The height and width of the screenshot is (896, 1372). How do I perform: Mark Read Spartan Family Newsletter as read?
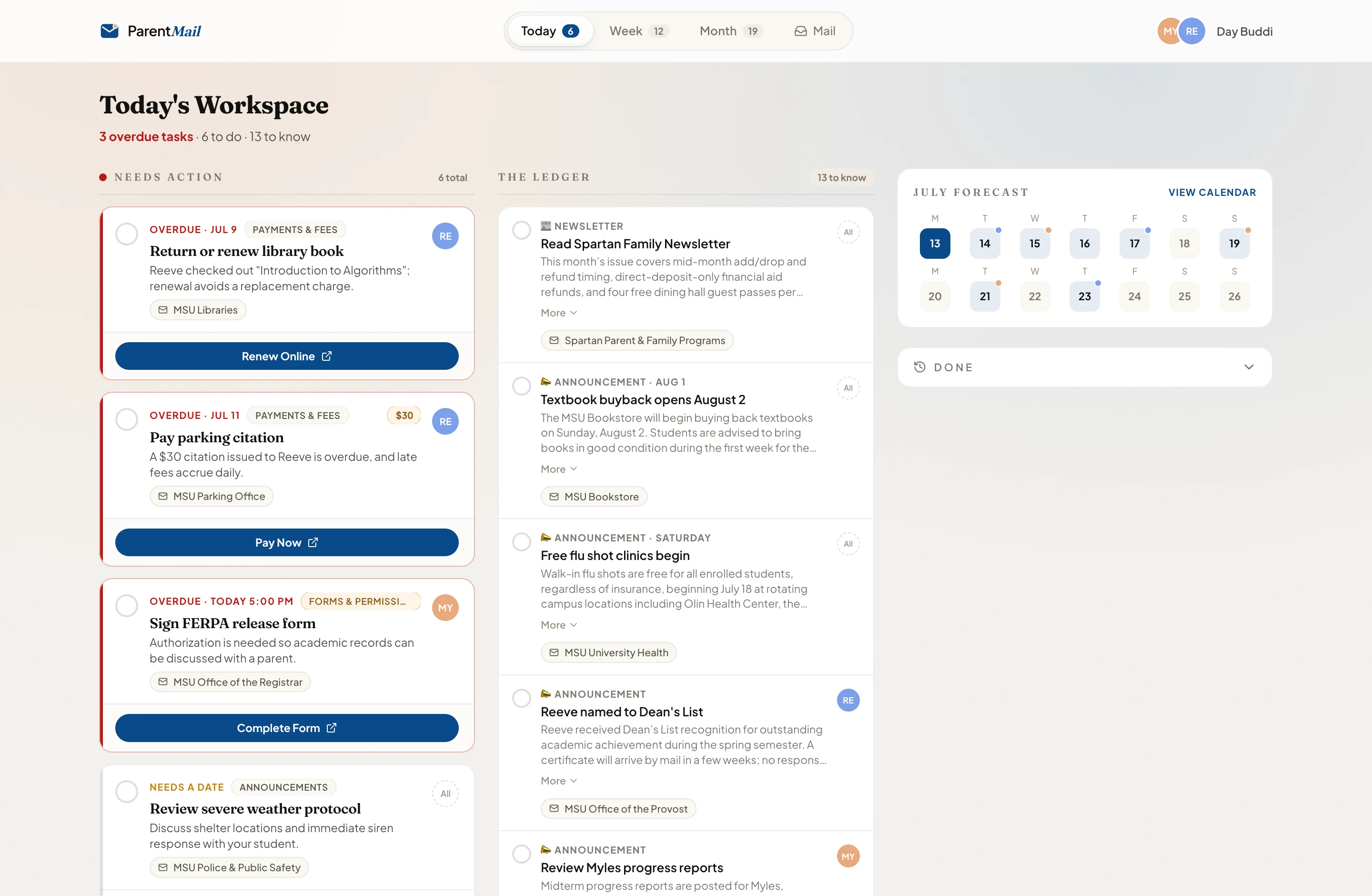522,230
